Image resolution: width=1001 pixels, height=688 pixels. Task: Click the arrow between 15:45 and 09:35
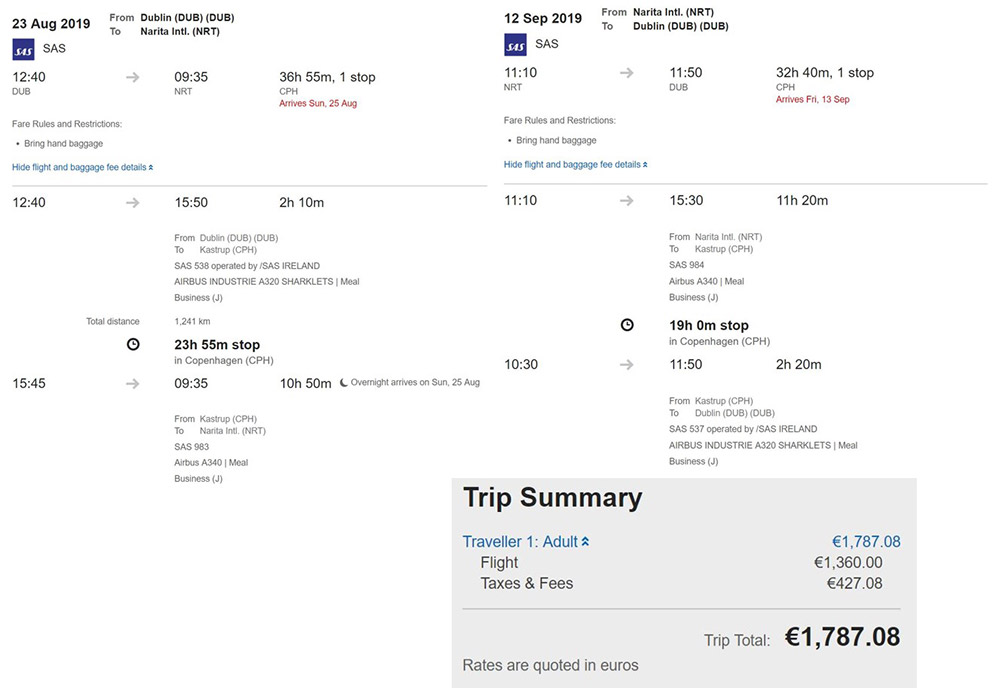[132, 384]
